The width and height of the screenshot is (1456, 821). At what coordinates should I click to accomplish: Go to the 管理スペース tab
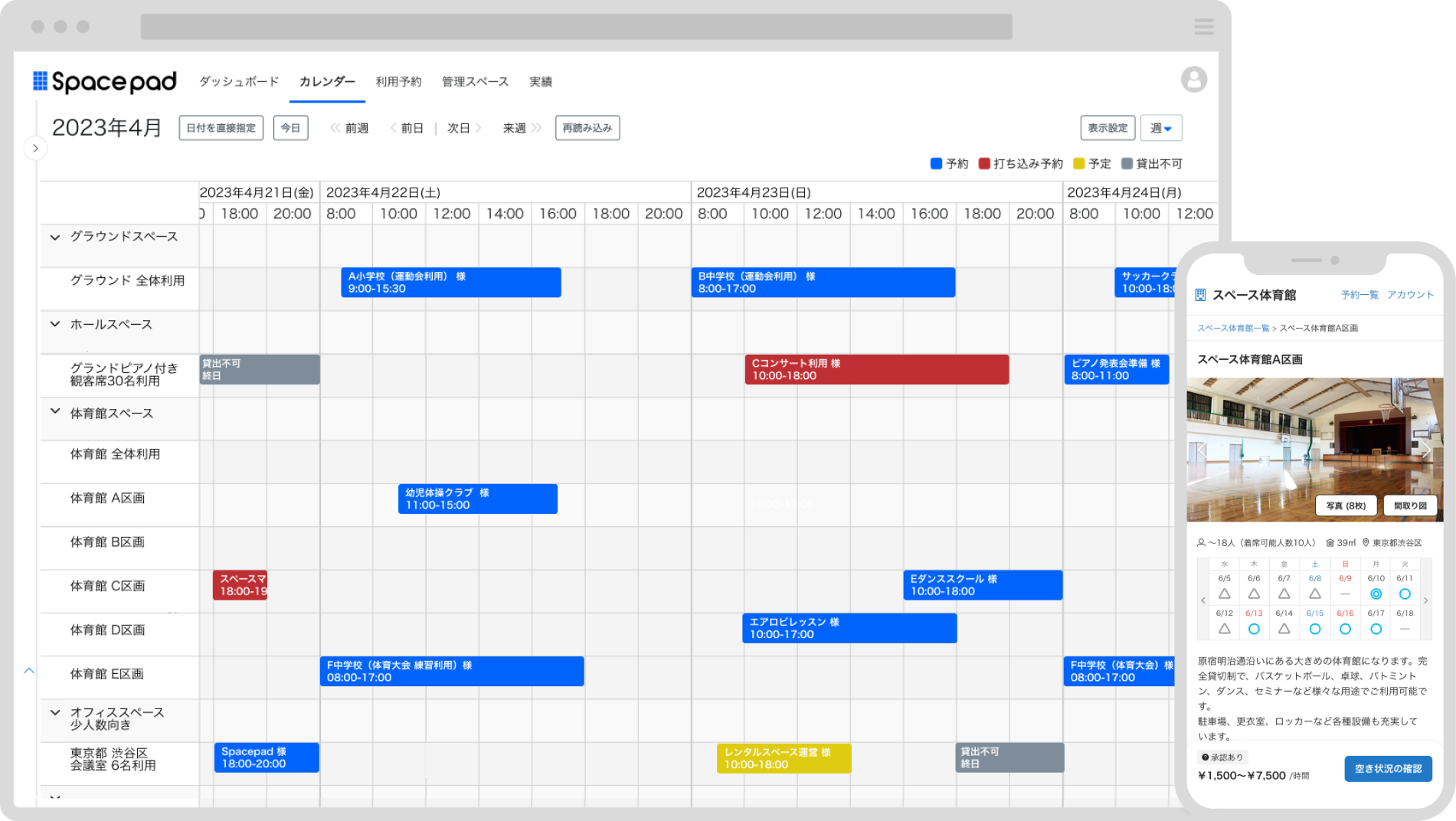(x=475, y=81)
